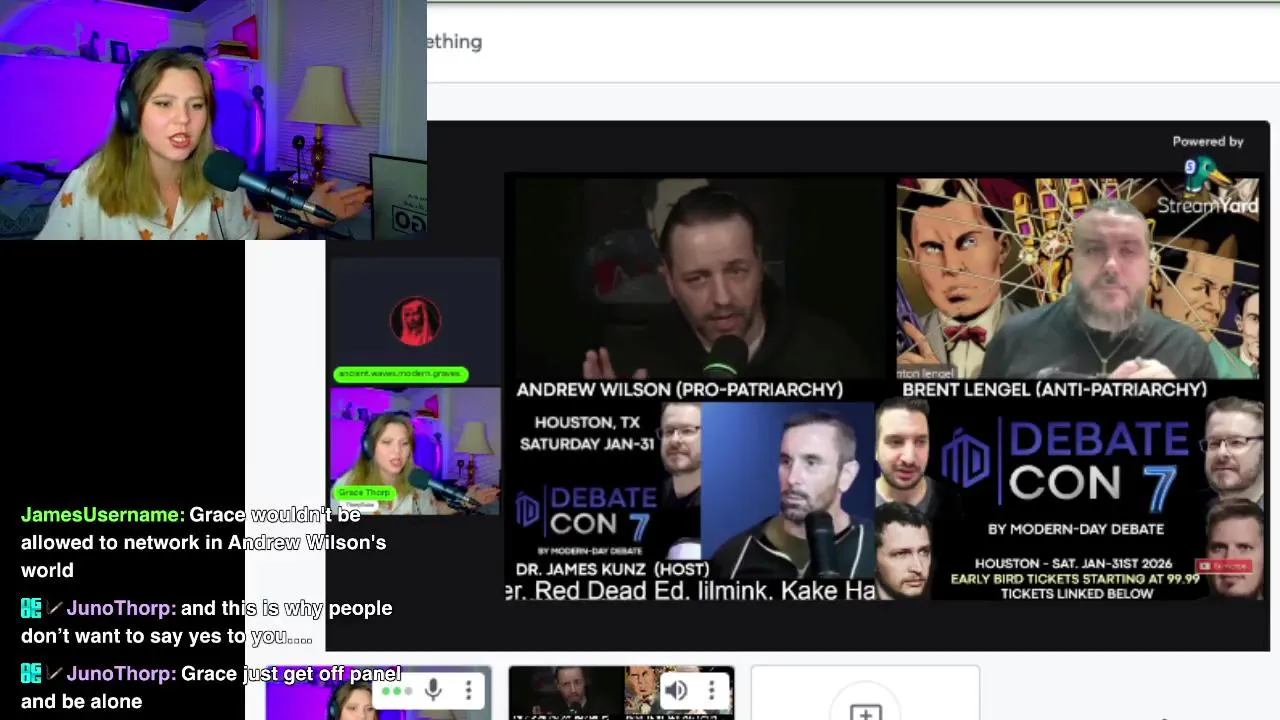The image size is (1280, 720).
Task: Click the 'HOUSTON, TX SATURDAY JAN-31' text
Action: 587,433
